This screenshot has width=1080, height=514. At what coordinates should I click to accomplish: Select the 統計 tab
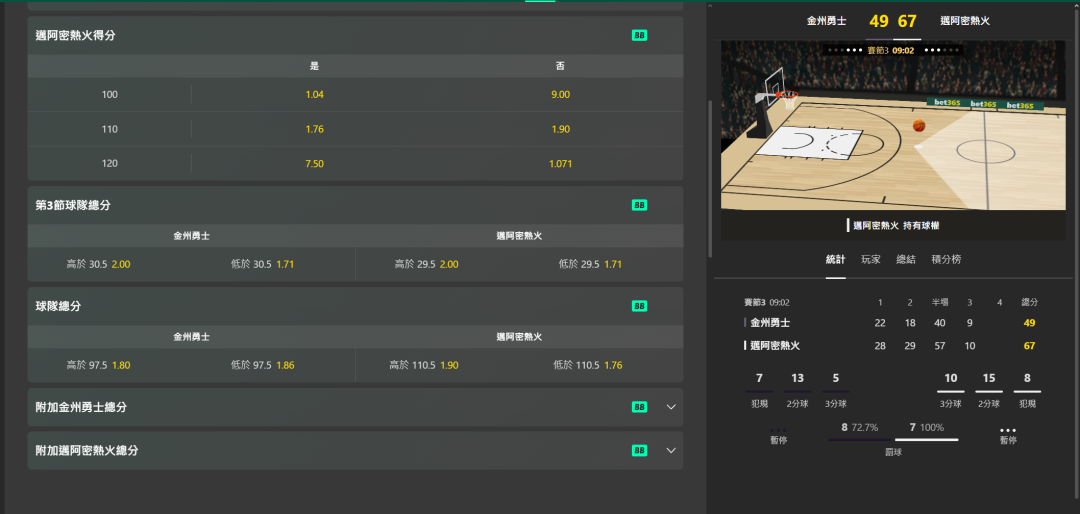835,260
